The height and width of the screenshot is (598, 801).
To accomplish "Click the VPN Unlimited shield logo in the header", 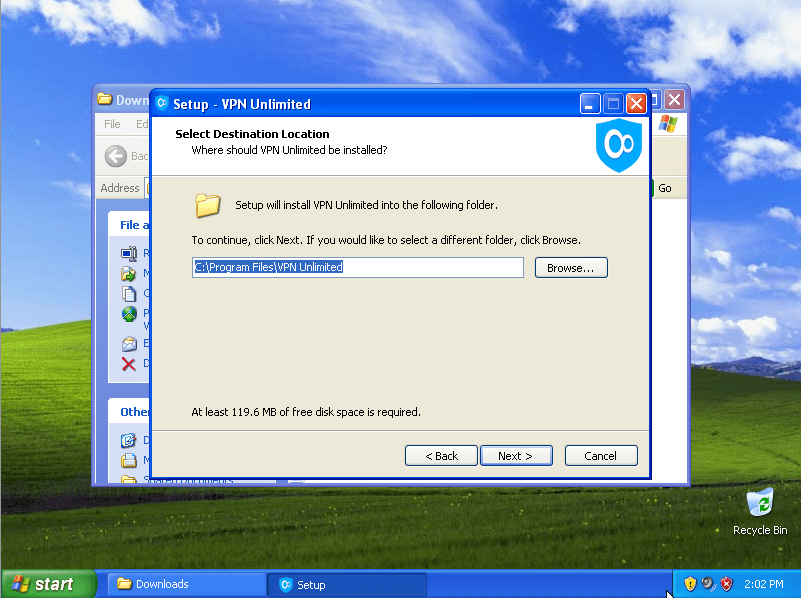I will (x=618, y=146).
